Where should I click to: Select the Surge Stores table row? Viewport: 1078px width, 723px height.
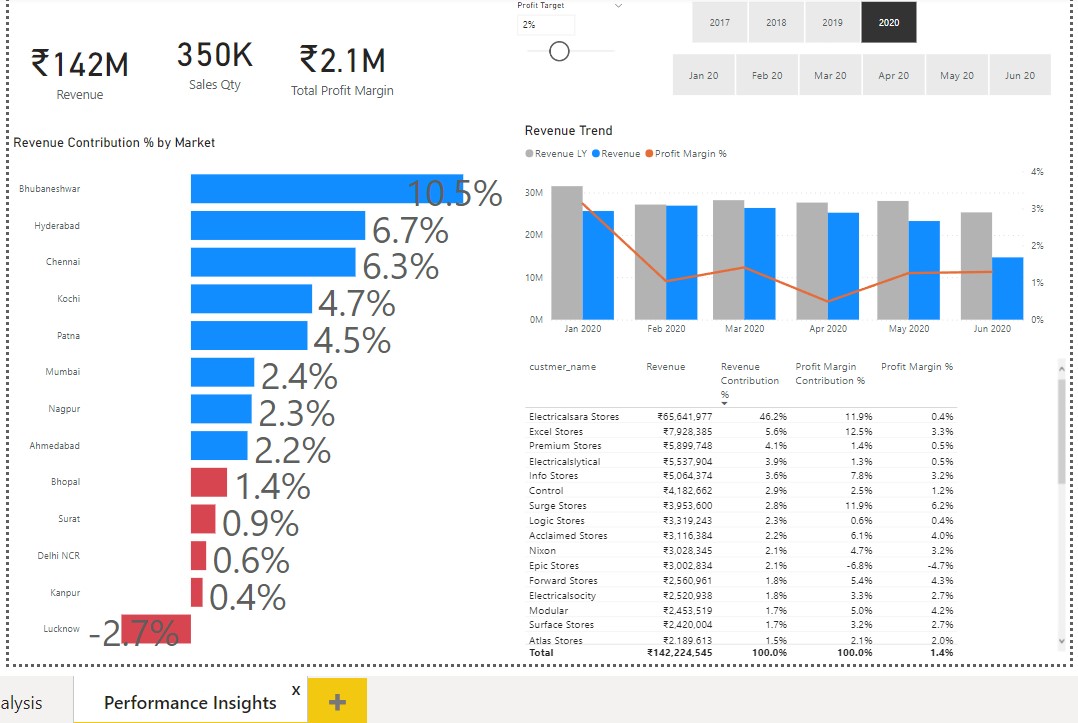pyautogui.click(x=741, y=506)
